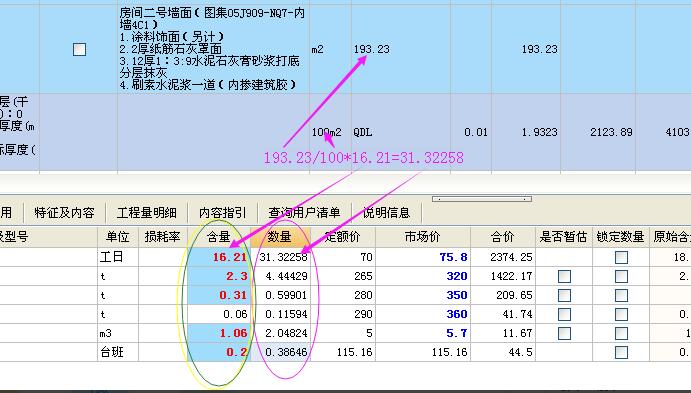Click the 损耗率 column header
The width and height of the screenshot is (691, 393).
[x=163, y=237]
